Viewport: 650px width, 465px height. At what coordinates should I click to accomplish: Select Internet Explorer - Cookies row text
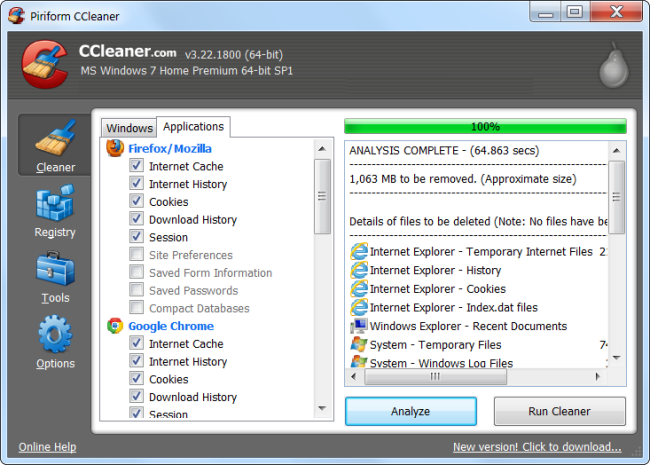pos(438,289)
